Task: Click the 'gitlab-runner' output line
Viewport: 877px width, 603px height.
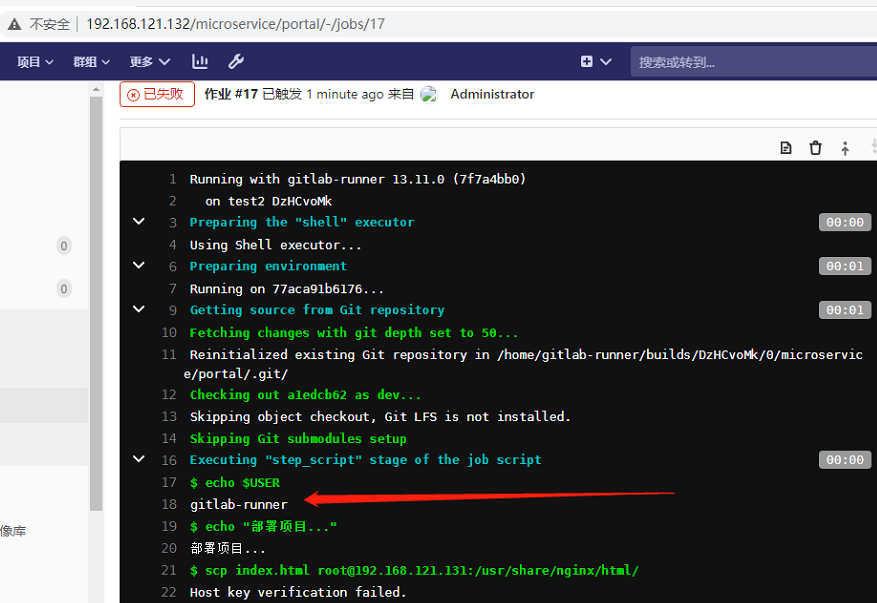Action: click(239, 505)
